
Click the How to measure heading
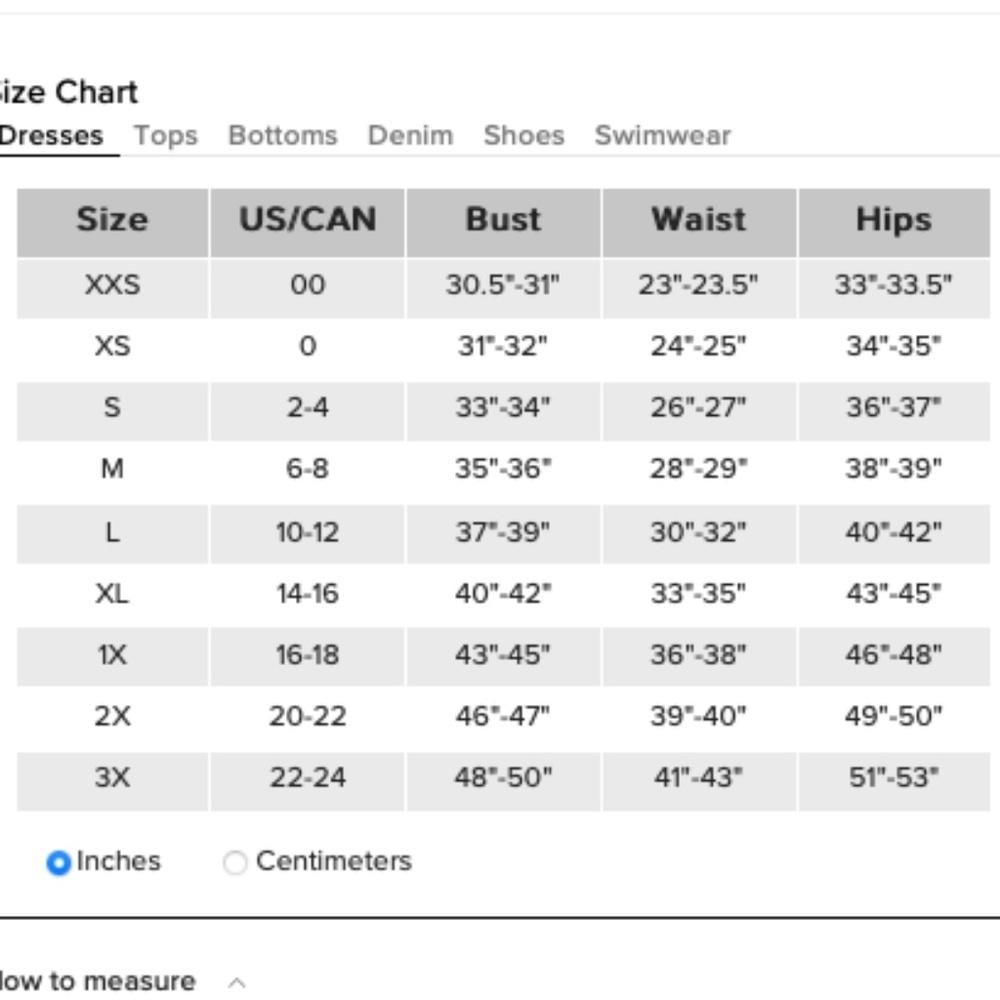pyautogui.click(x=97, y=981)
